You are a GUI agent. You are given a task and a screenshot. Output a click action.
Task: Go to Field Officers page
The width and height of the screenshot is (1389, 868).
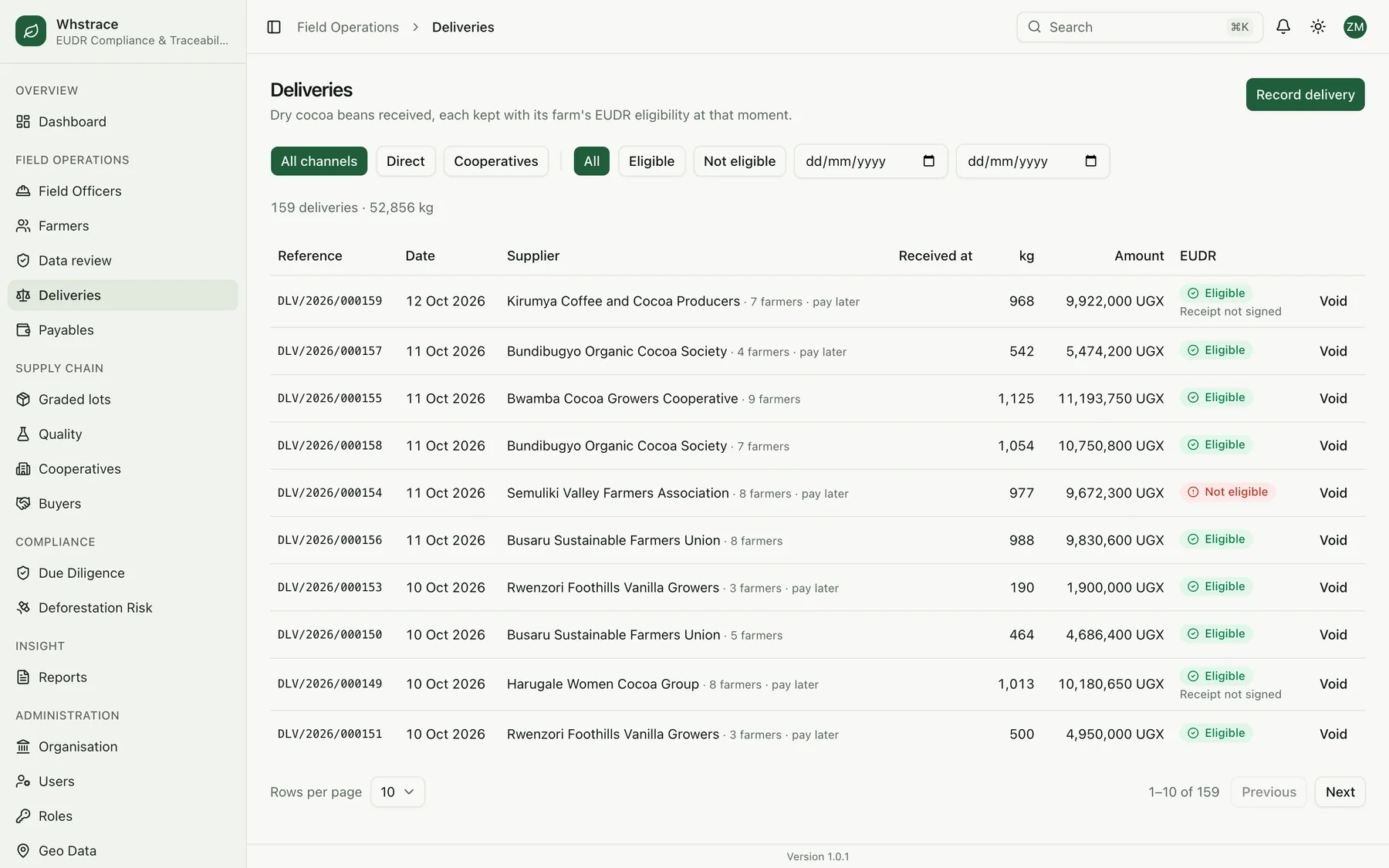point(123,191)
